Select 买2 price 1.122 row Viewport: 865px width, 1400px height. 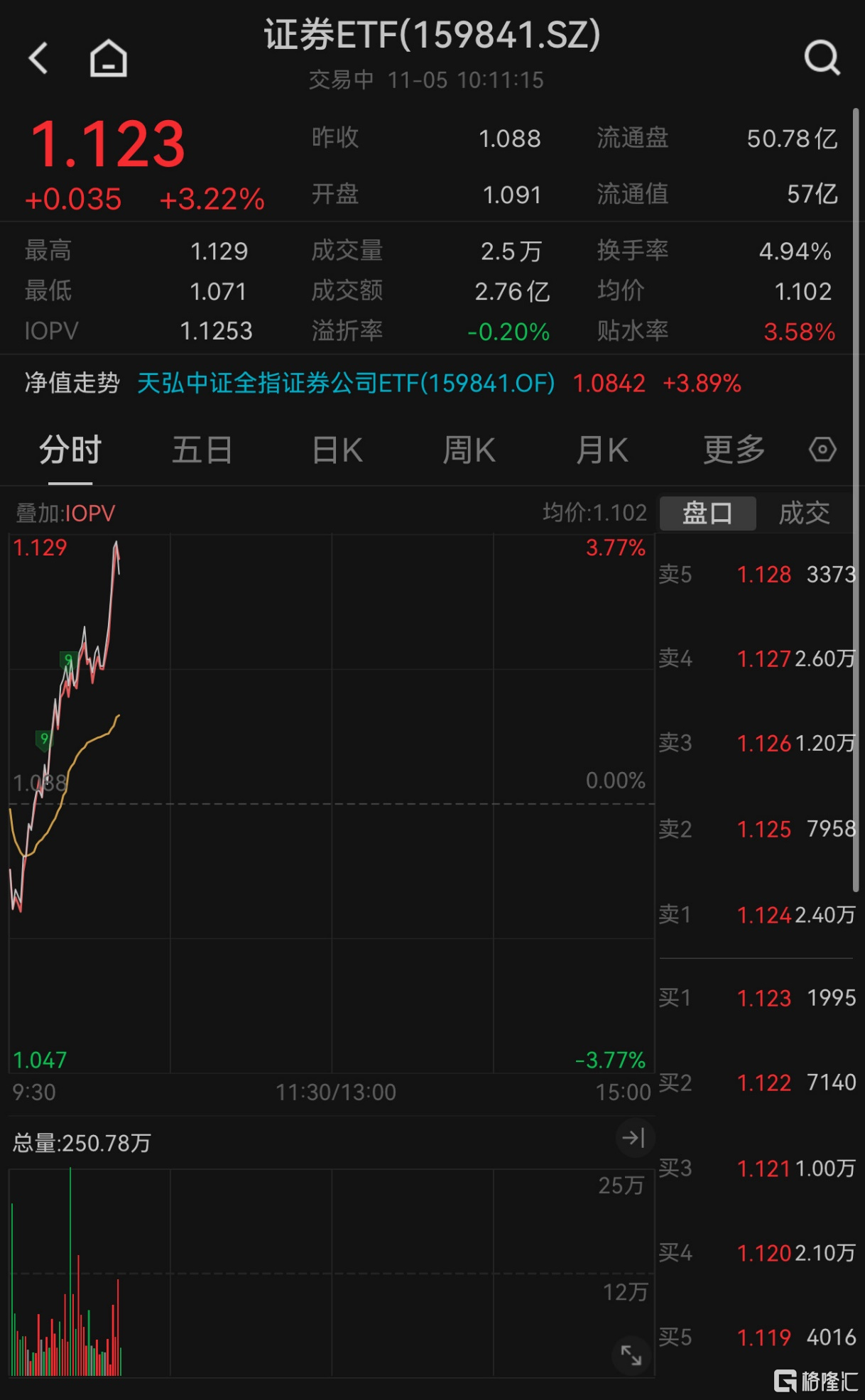757,1082
